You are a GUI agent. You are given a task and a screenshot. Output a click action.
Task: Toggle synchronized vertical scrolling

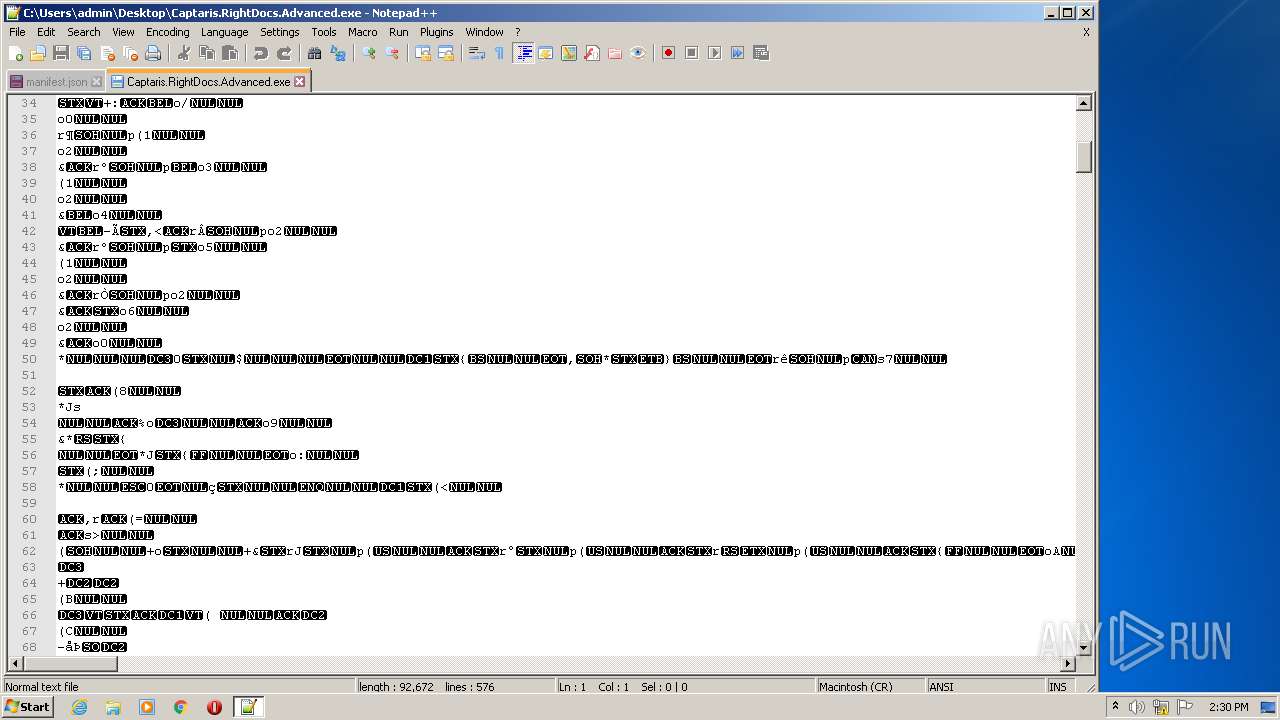point(423,53)
